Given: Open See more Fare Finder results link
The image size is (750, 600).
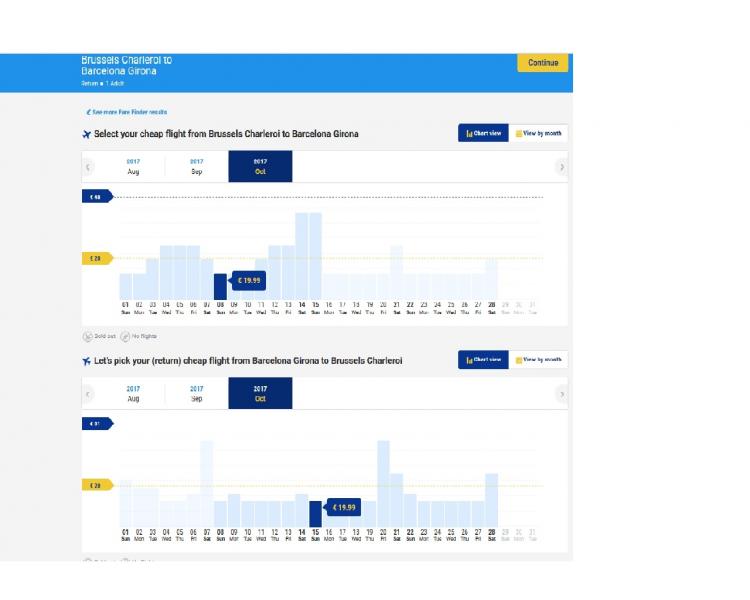Looking at the screenshot, I should tap(127, 112).
